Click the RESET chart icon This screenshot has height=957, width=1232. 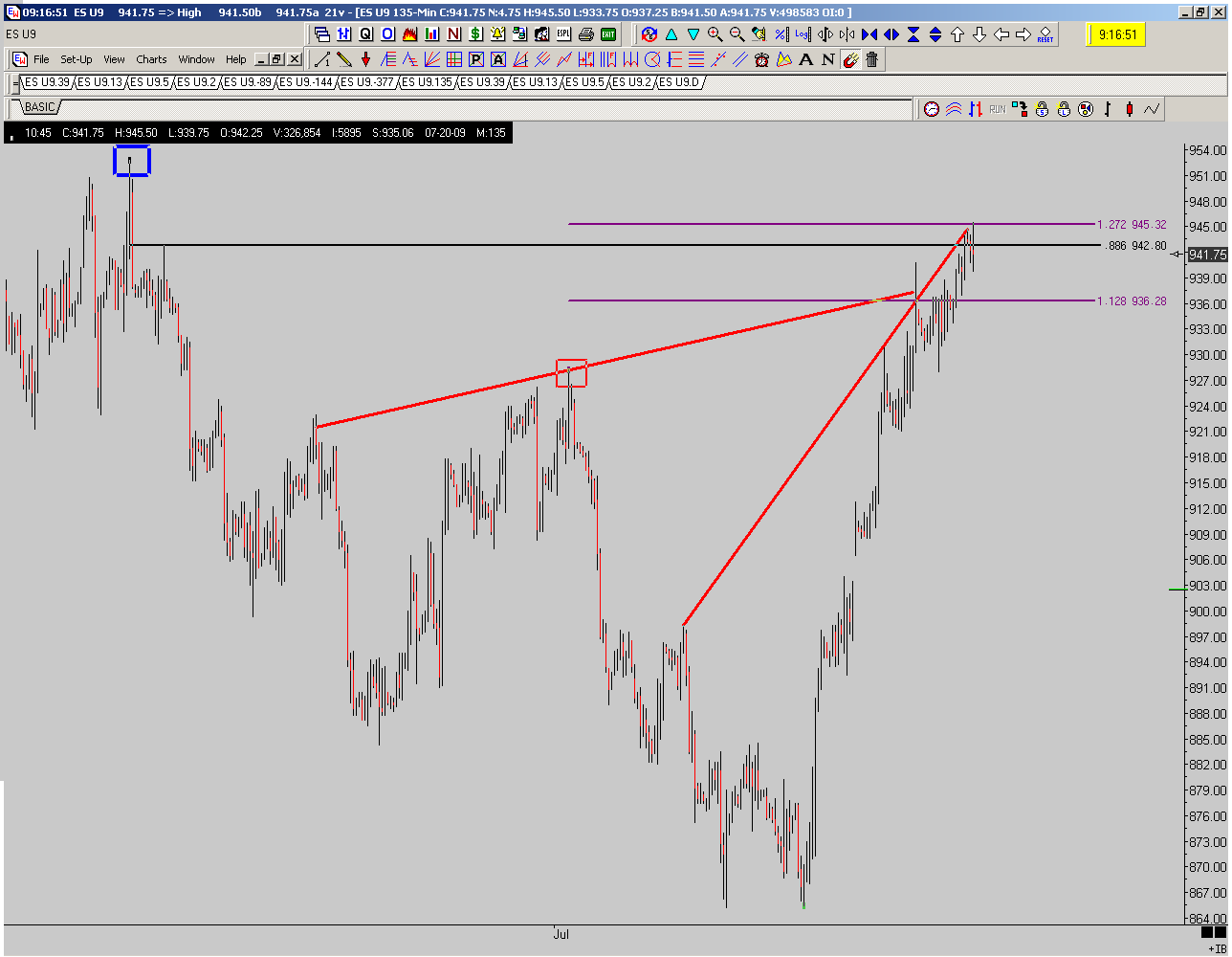(x=1045, y=34)
